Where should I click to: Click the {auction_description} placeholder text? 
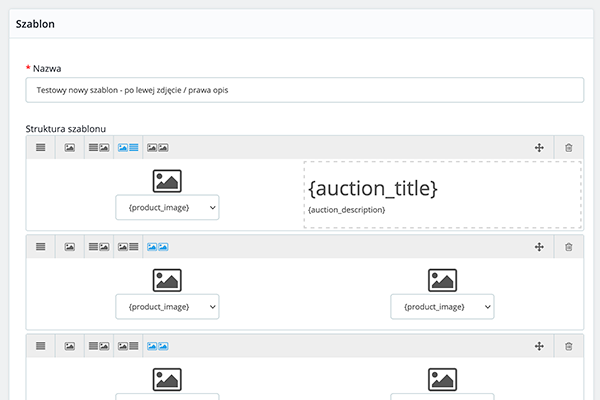pyautogui.click(x=347, y=210)
